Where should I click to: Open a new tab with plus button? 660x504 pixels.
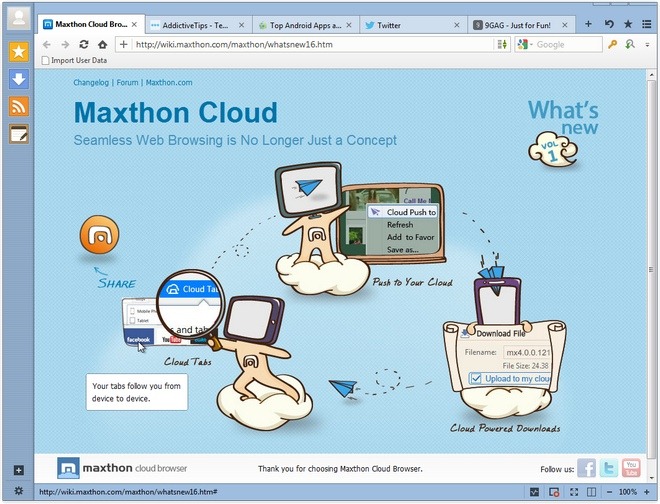pyautogui.click(x=588, y=24)
